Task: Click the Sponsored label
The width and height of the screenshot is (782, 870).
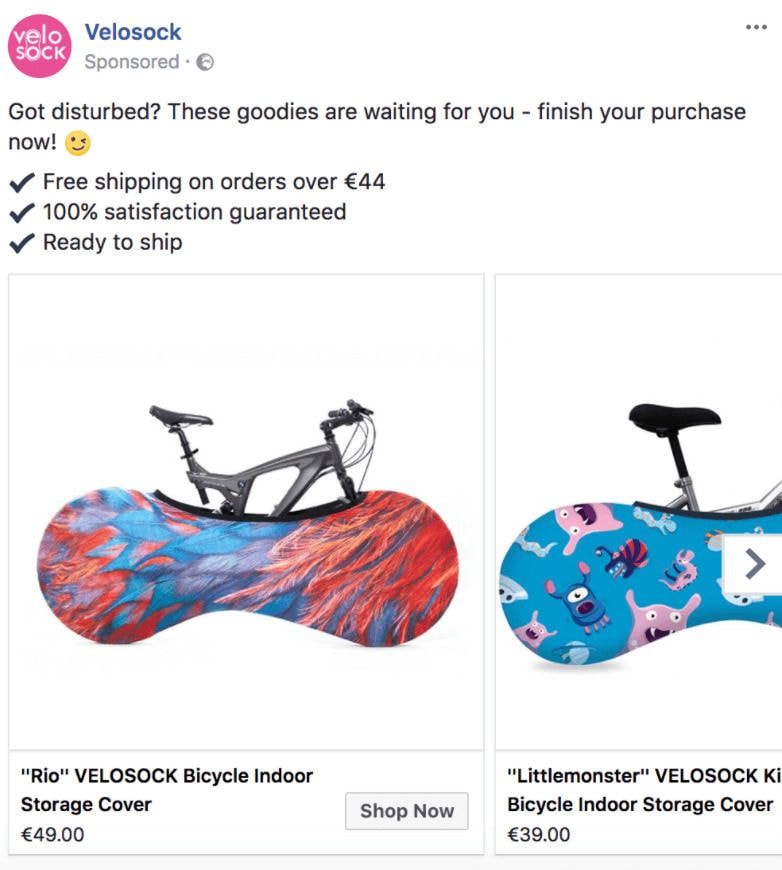Action: pos(132,62)
